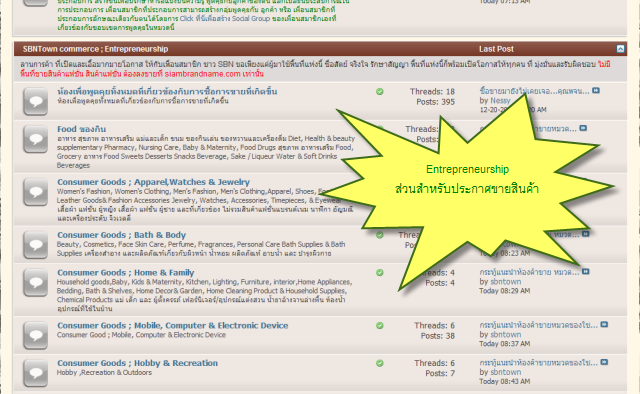
Task: Click 'SBNTown commerce ; Entrepreneurship' header title
Action: (x=96, y=49)
